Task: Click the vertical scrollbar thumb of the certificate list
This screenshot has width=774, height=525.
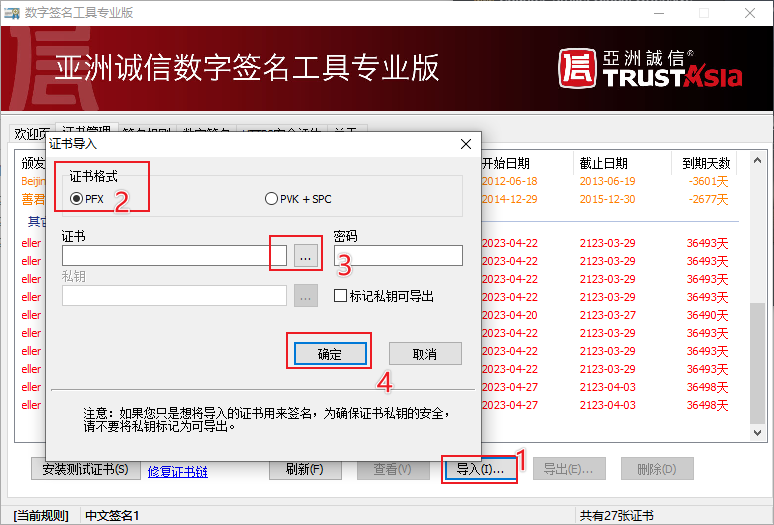Action: 757,363
